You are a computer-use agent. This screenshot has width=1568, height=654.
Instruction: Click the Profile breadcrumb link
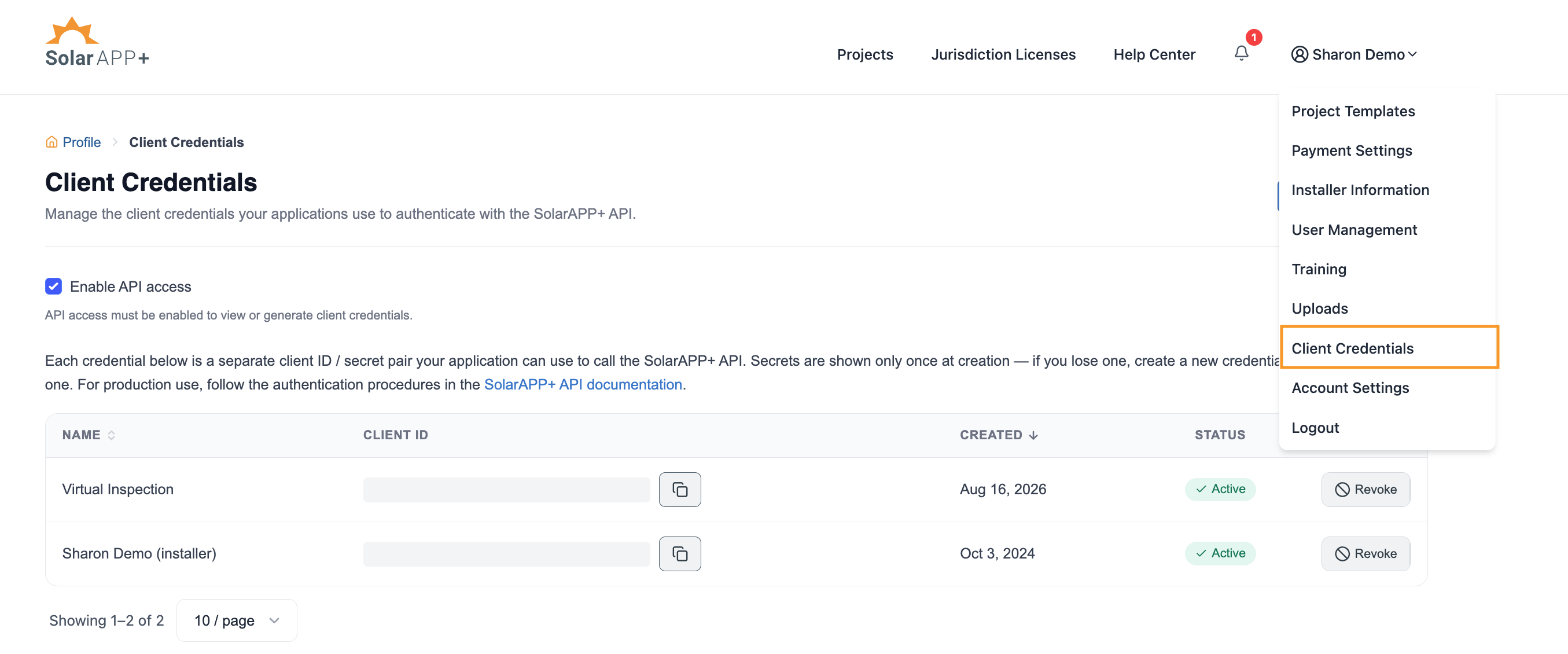[x=82, y=142]
